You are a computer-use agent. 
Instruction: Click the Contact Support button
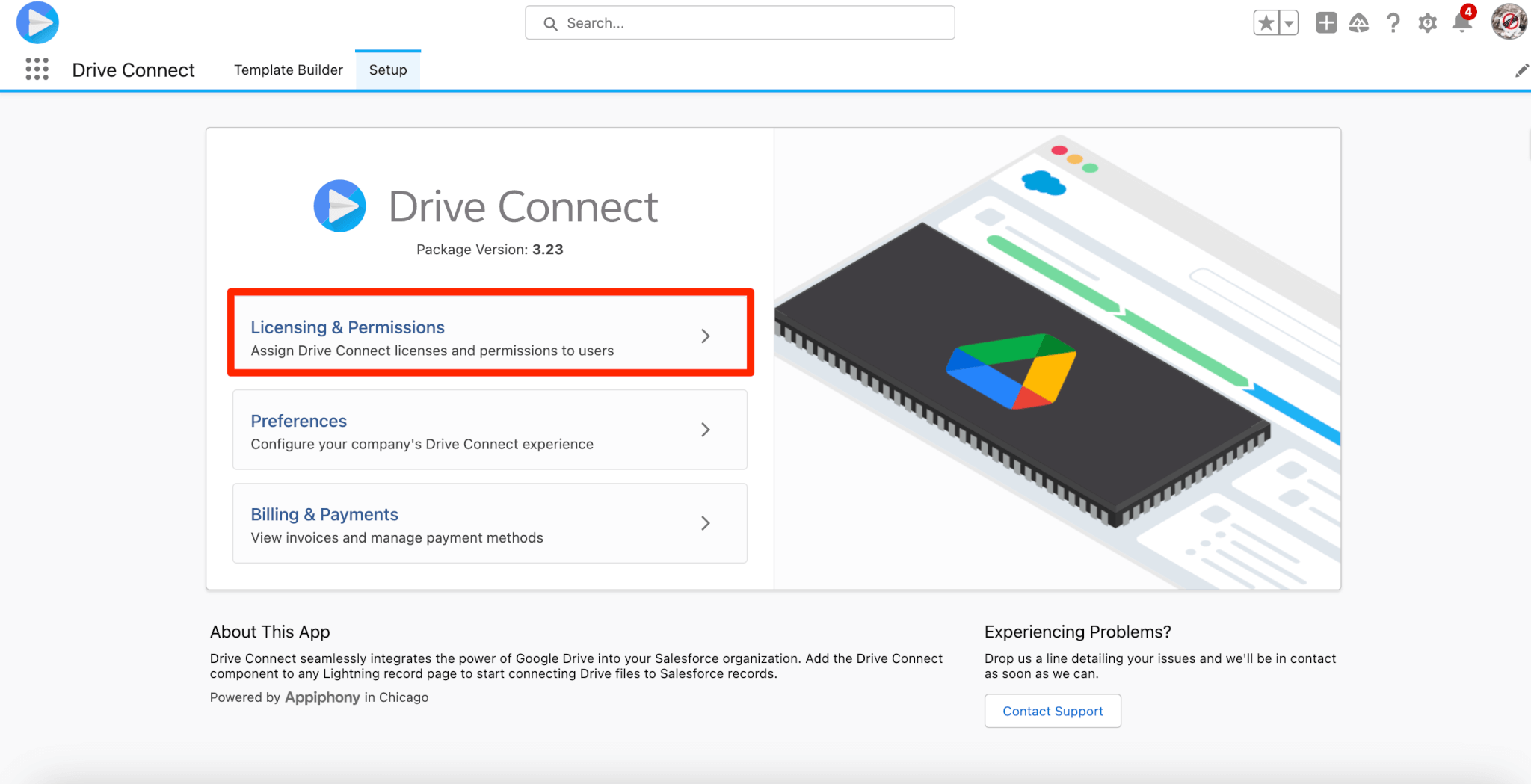click(x=1053, y=711)
